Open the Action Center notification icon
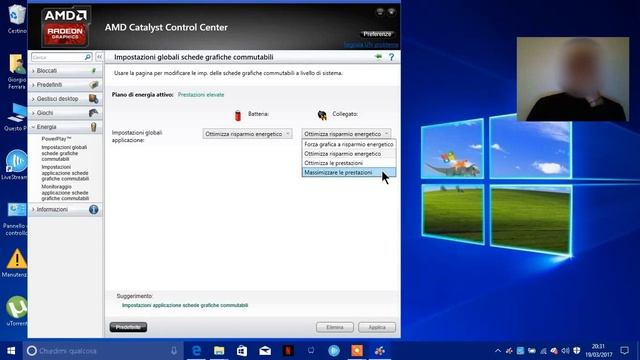This screenshot has height=360, width=640. (624, 351)
